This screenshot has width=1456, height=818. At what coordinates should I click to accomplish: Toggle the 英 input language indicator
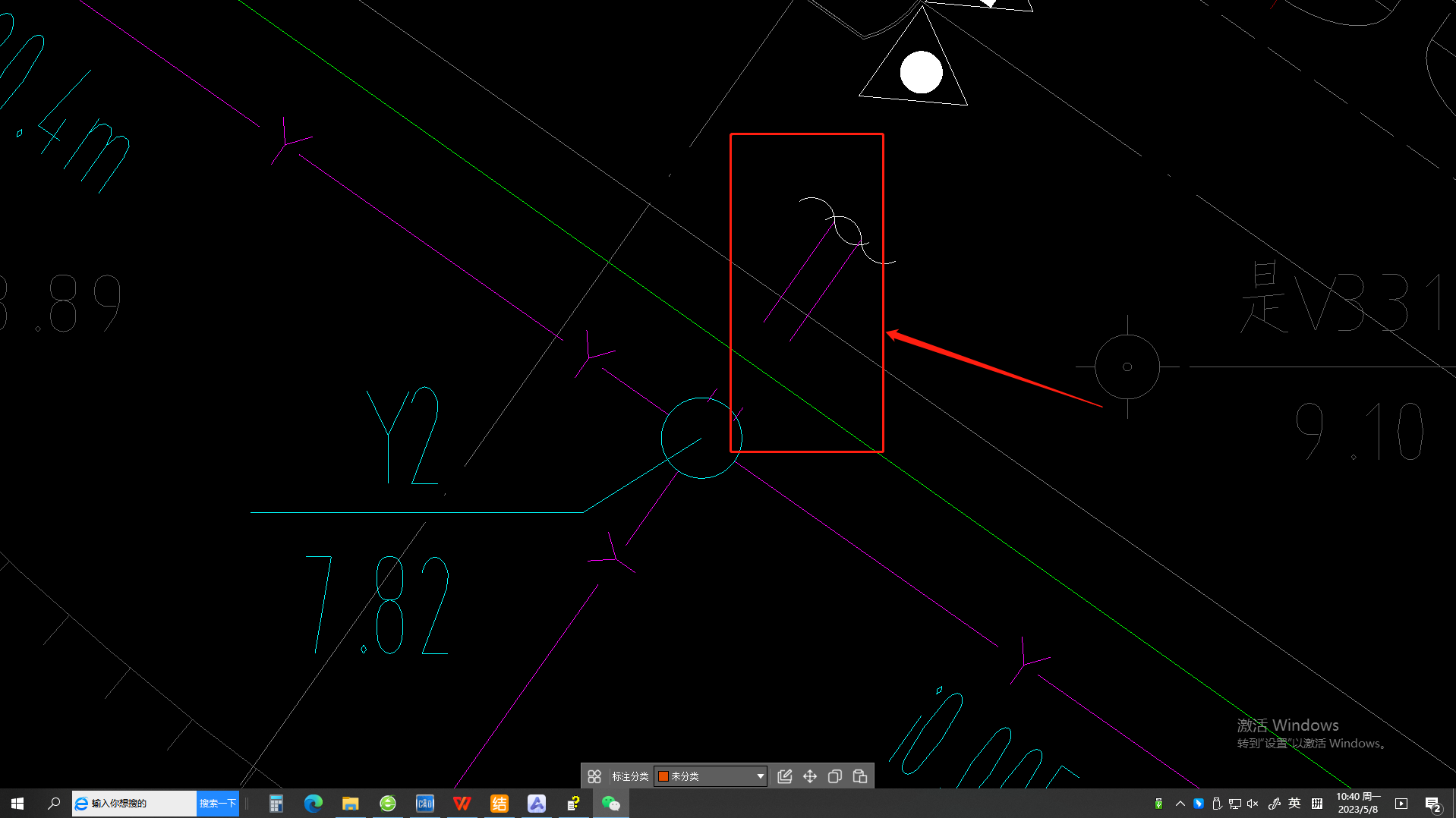coord(1295,804)
